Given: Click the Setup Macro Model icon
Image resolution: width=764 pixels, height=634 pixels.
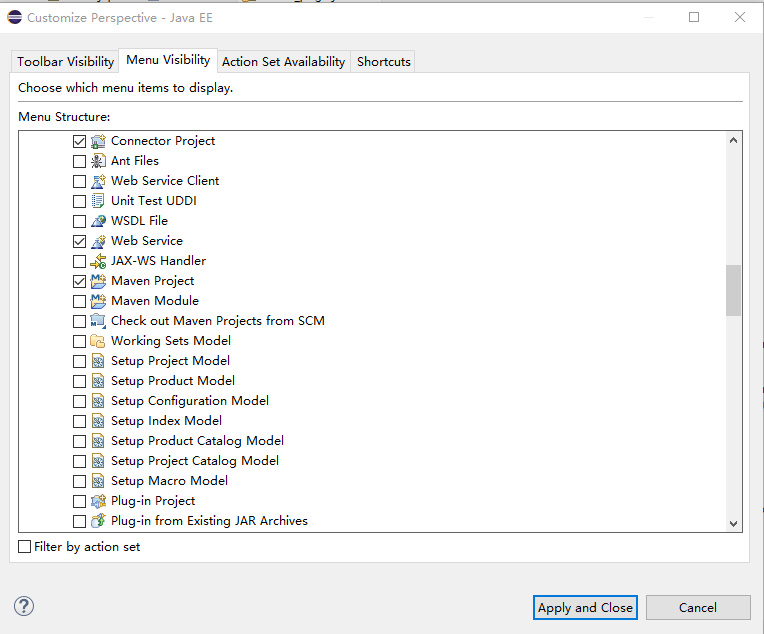Looking at the screenshot, I should pyautogui.click(x=98, y=481).
